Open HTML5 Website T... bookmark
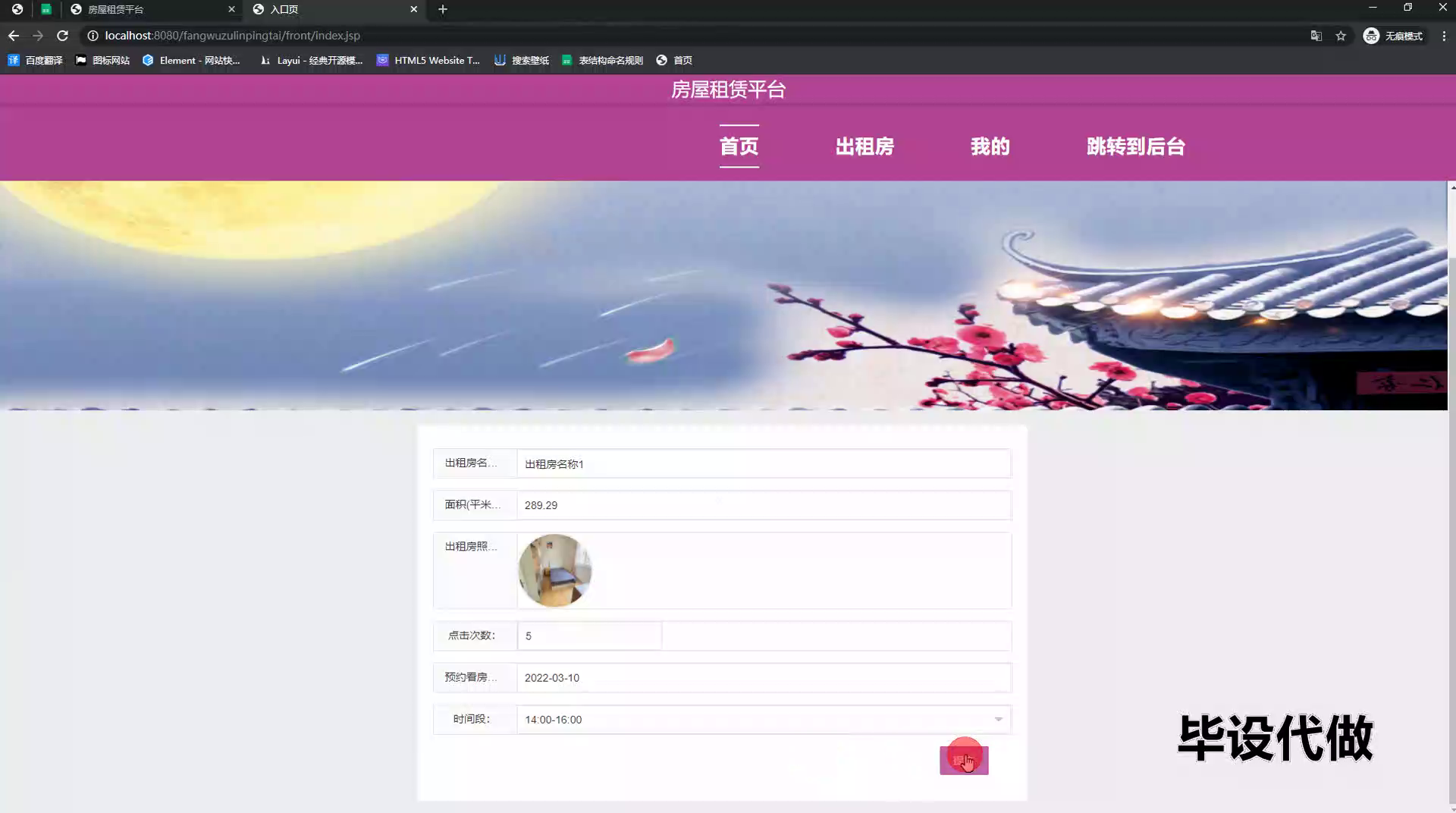The width and height of the screenshot is (1456, 813). [x=428, y=60]
